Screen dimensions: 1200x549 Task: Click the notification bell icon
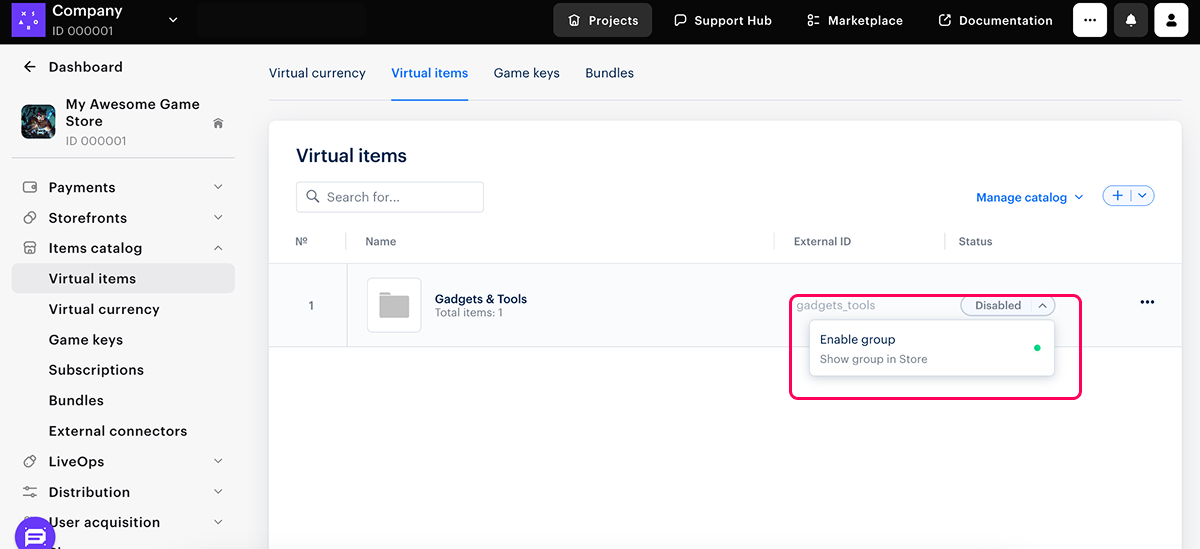pos(1131,20)
